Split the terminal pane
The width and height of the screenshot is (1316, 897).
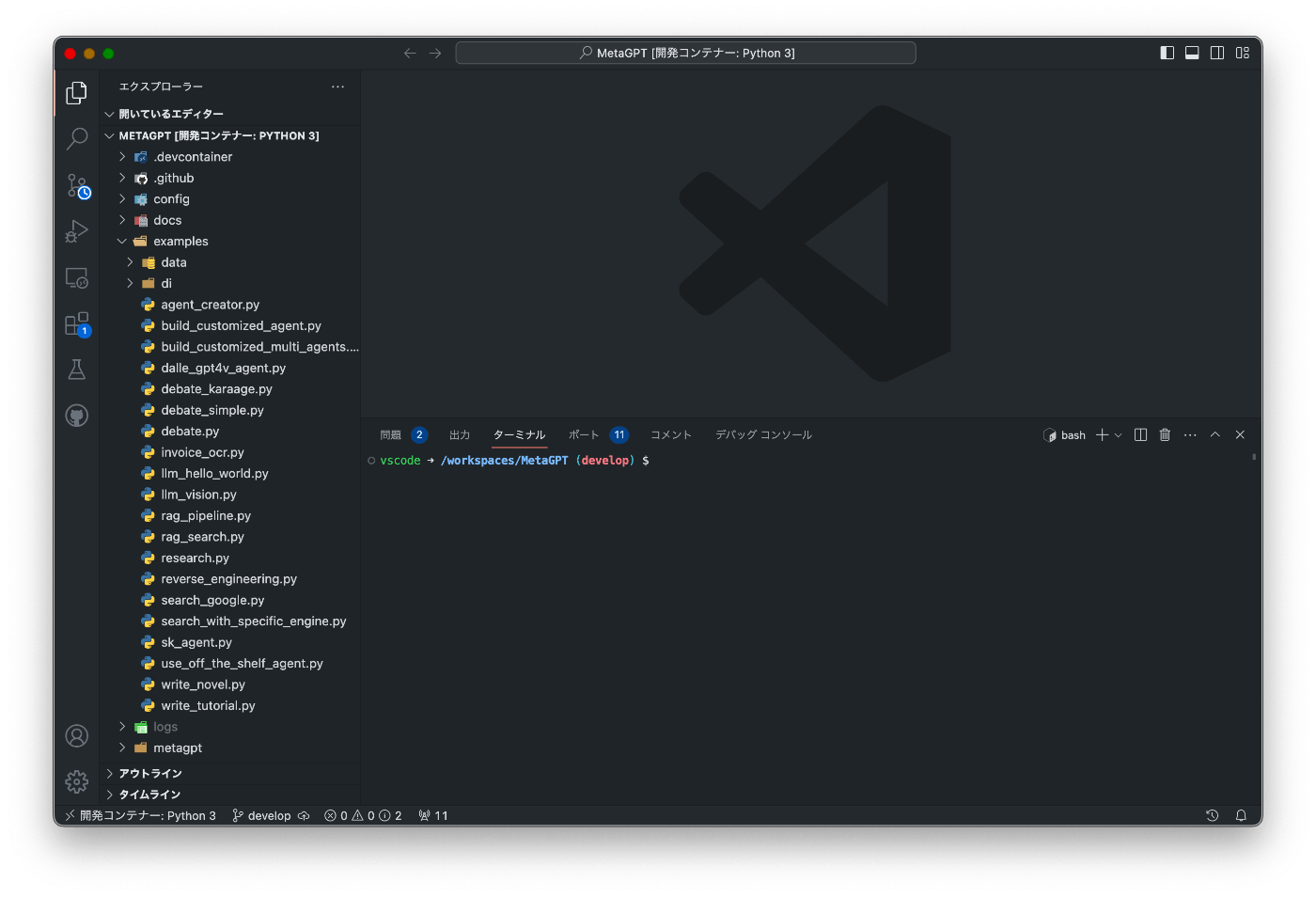(x=1140, y=434)
